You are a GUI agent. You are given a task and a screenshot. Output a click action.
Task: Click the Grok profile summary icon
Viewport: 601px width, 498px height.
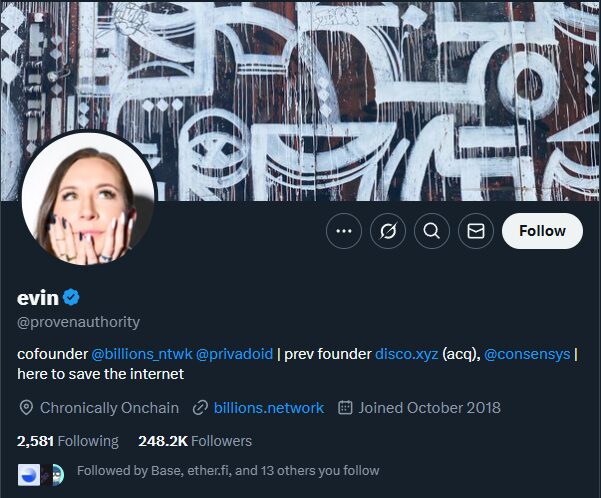[x=388, y=231]
